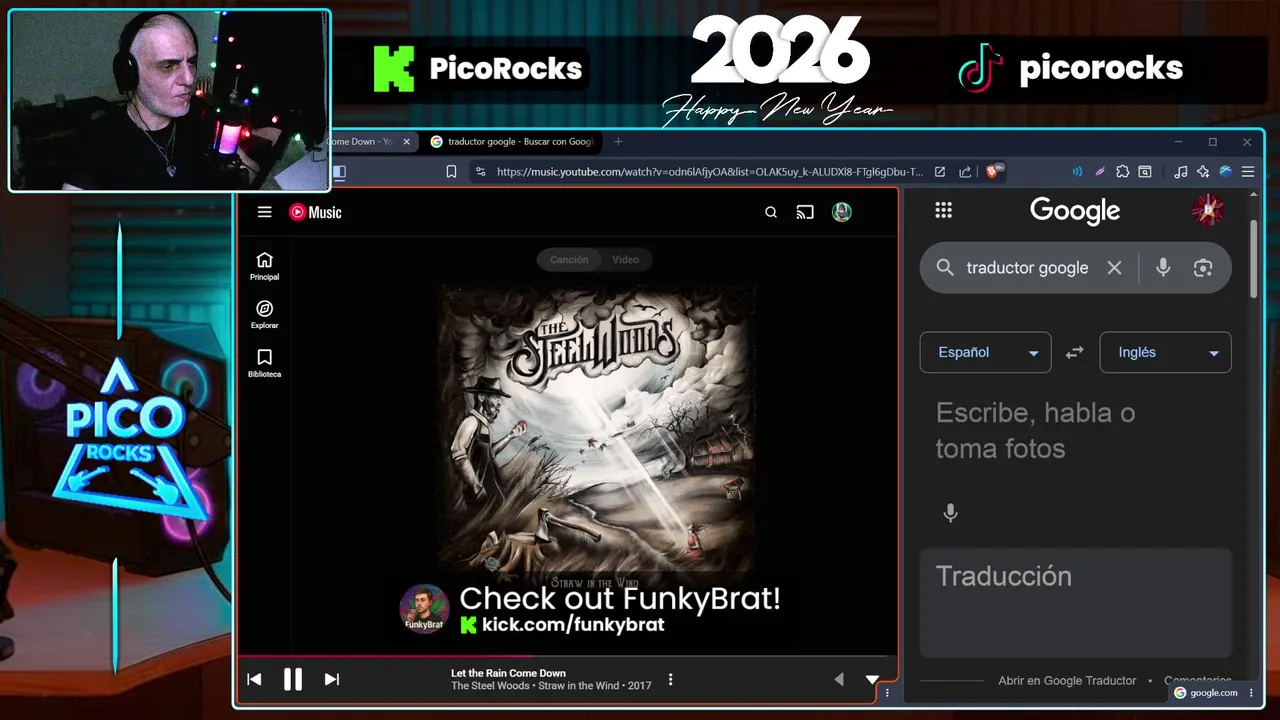Open the extensions puzzle icon

1123,172
